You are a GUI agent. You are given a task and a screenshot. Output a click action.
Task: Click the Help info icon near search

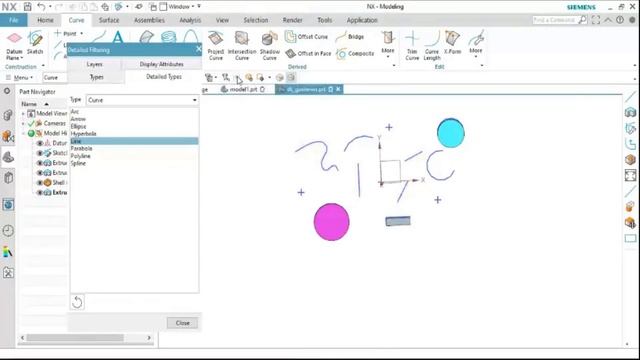(x=620, y=20)
